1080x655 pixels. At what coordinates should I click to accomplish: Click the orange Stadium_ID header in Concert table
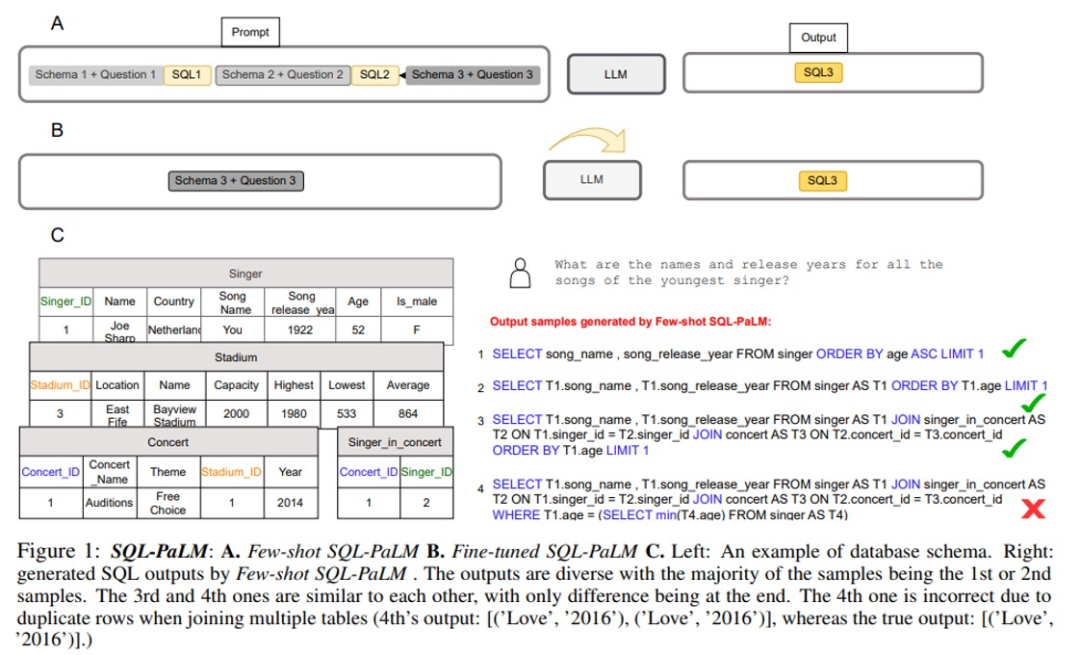231,472
